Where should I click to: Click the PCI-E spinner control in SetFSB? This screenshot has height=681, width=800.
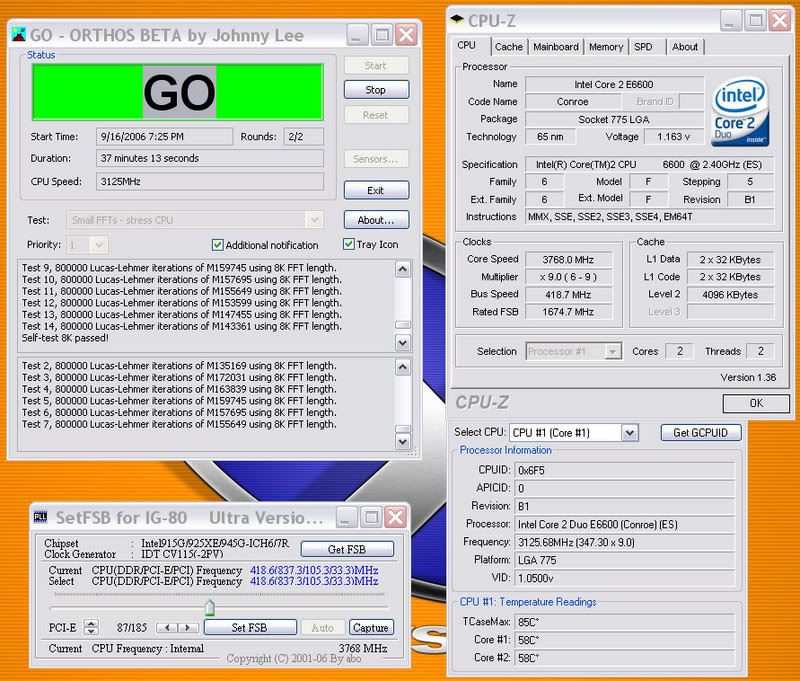click(91, 627)
